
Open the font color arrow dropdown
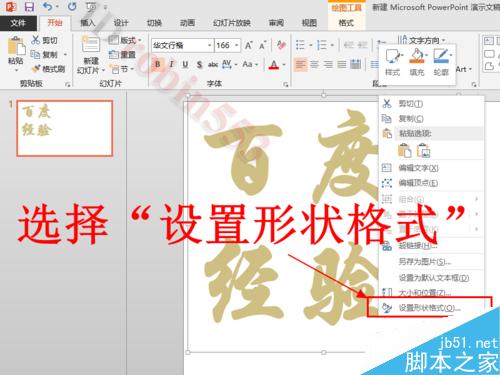284,64
